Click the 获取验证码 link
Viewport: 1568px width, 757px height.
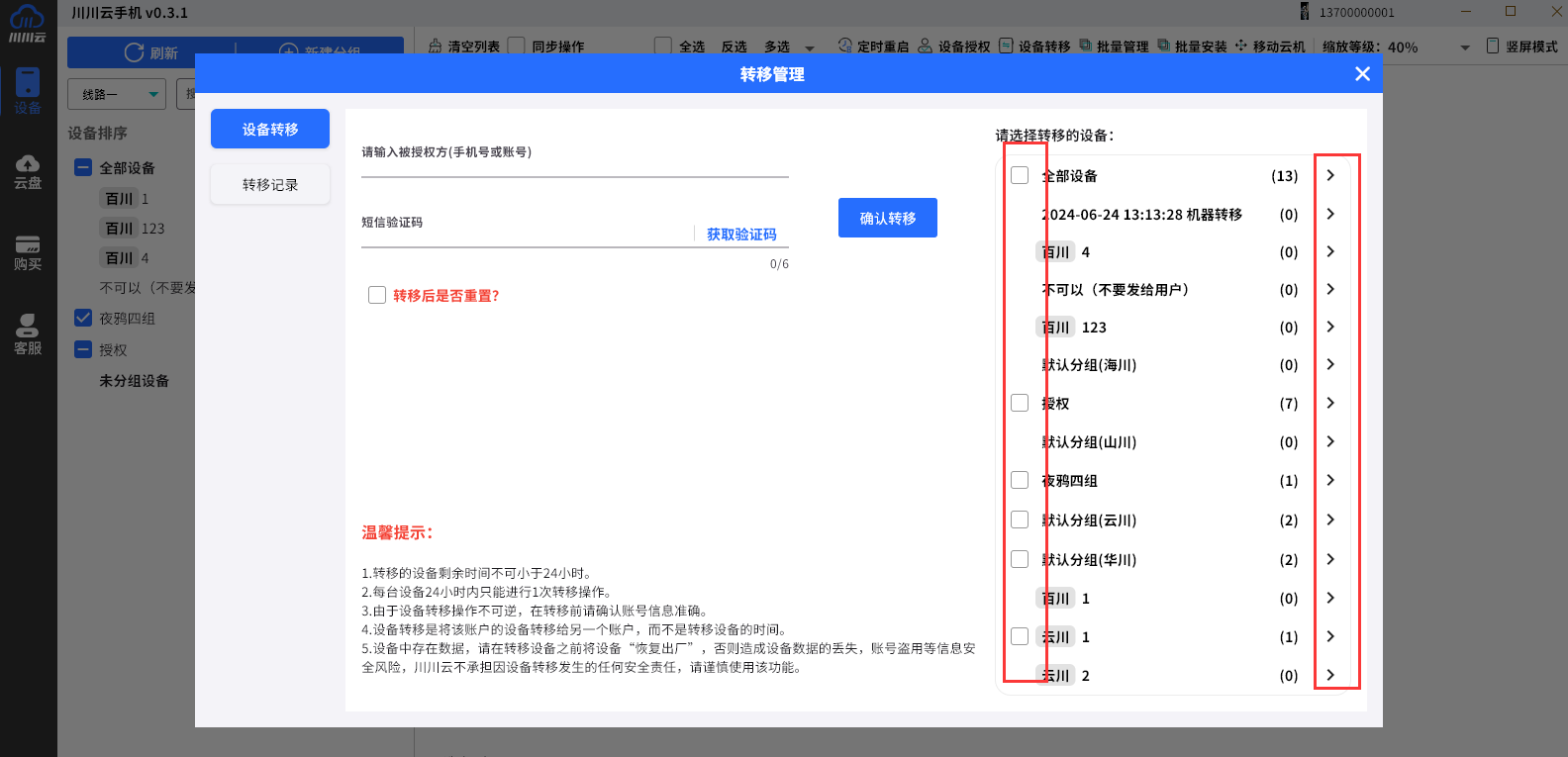point(741,235)
